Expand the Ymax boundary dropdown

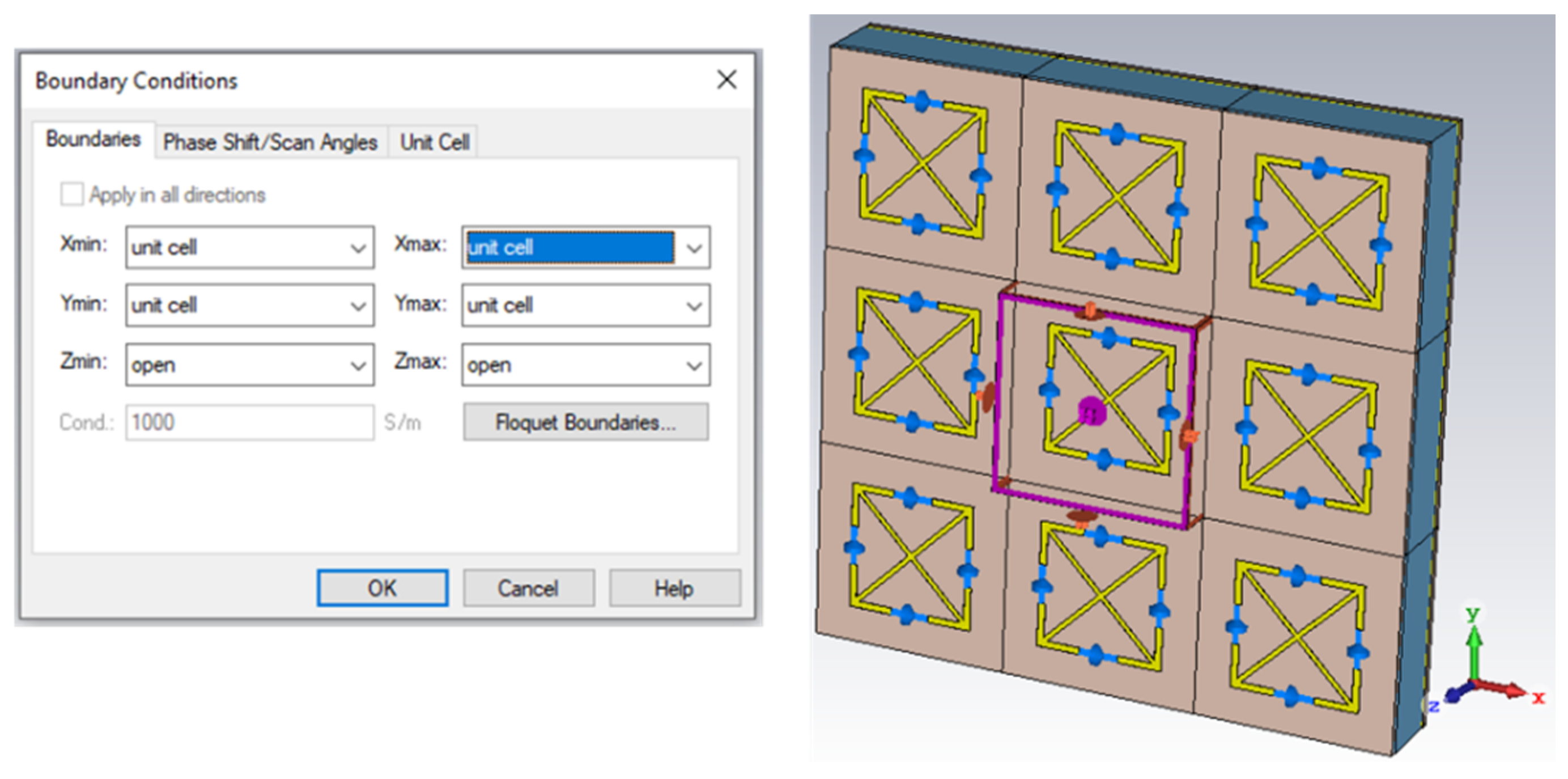[x=694, y=306]
